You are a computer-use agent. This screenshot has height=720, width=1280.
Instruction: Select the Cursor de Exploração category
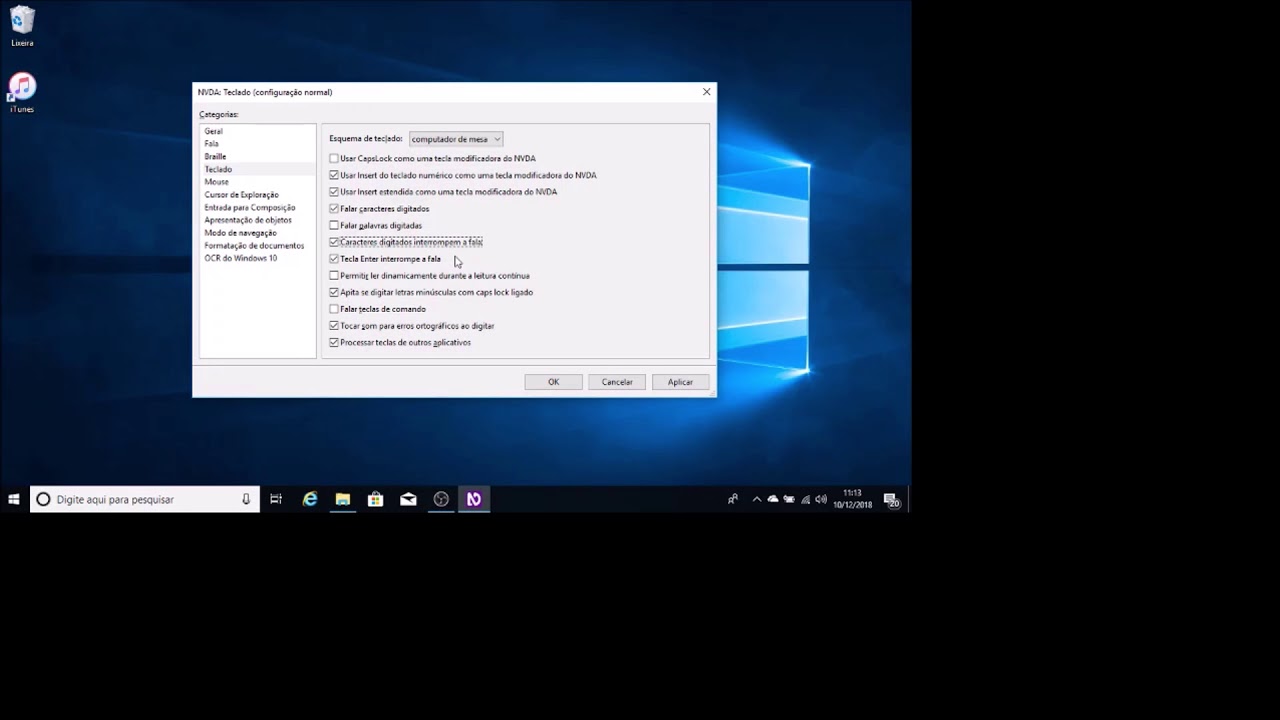click(x=242, y=195)
